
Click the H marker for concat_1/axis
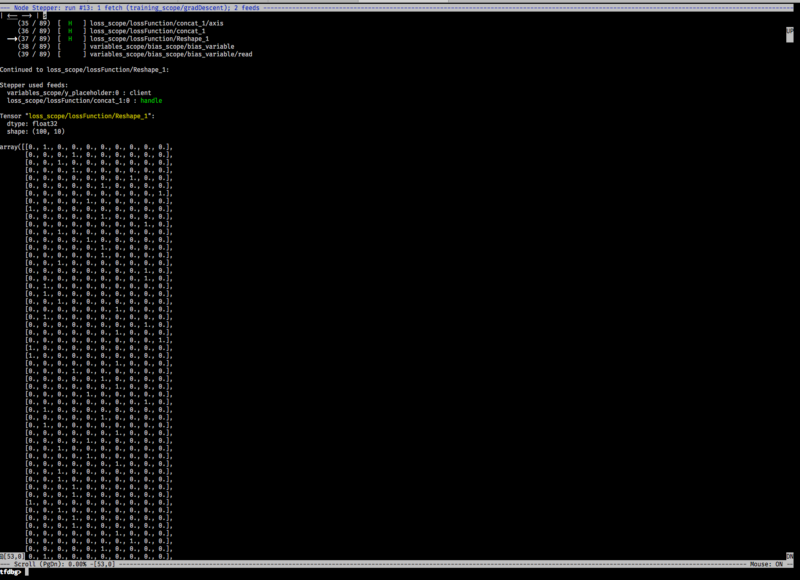point(70,23)
